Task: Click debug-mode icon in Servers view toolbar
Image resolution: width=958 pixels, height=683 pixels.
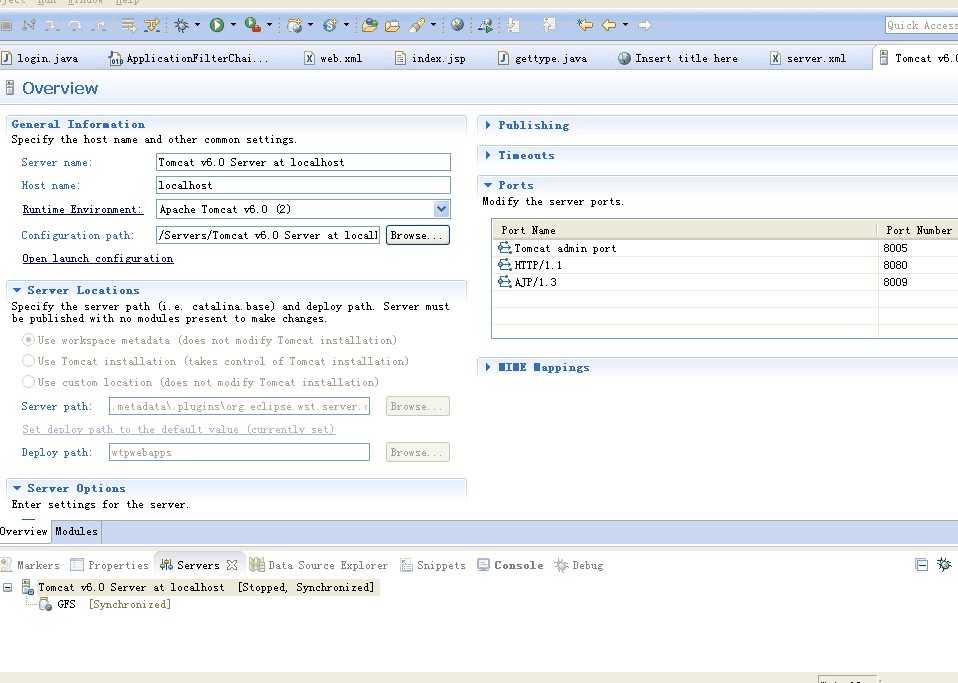Action: coord(944,564)
